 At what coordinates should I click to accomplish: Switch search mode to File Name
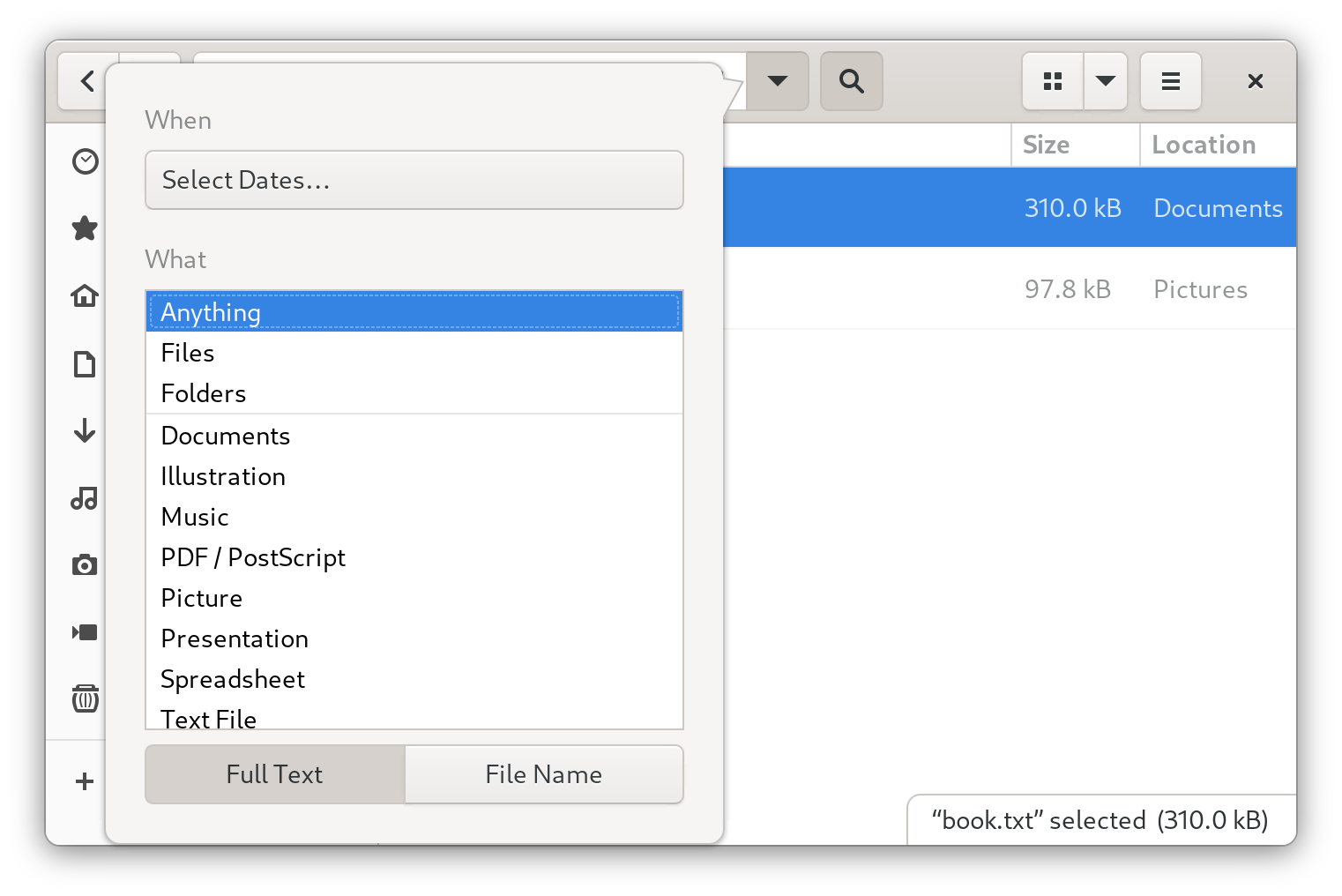[x=543, y=774]
